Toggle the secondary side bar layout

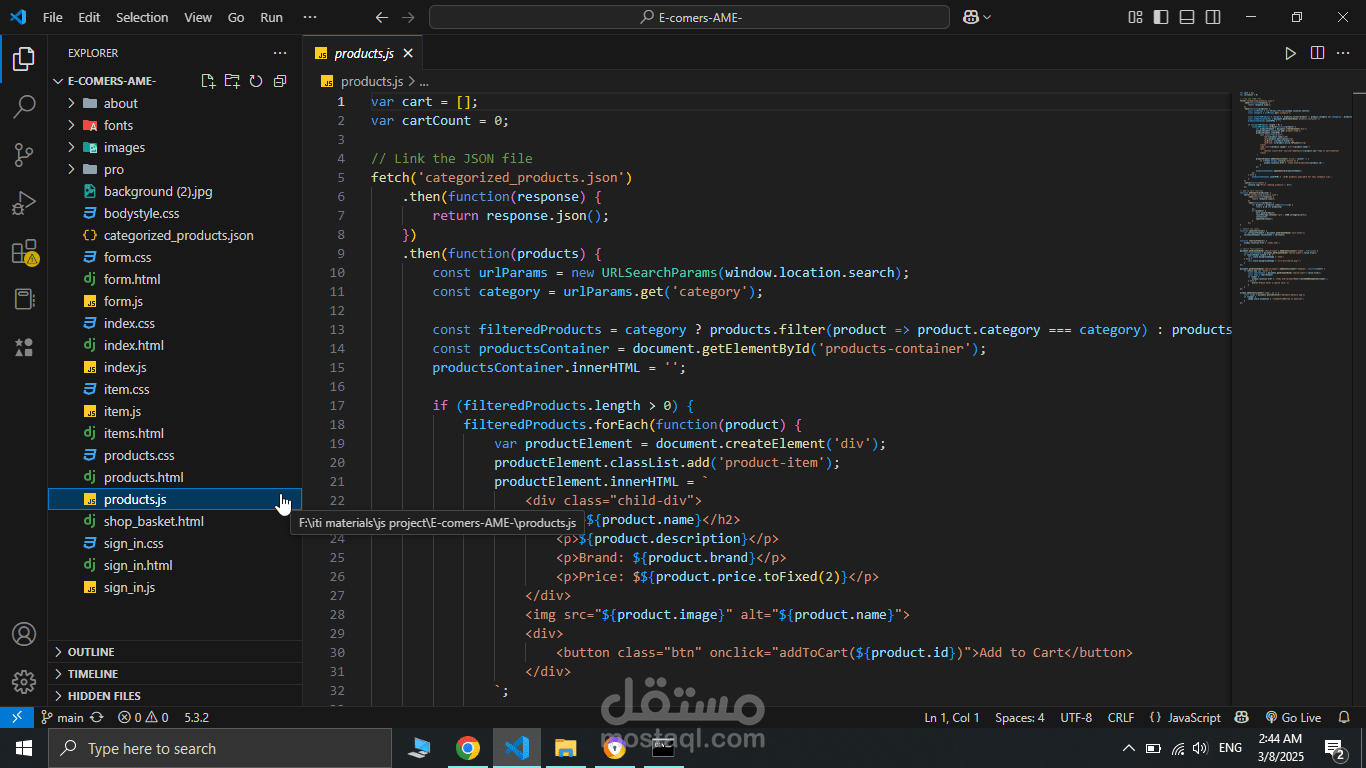(x=1213, y=17)
